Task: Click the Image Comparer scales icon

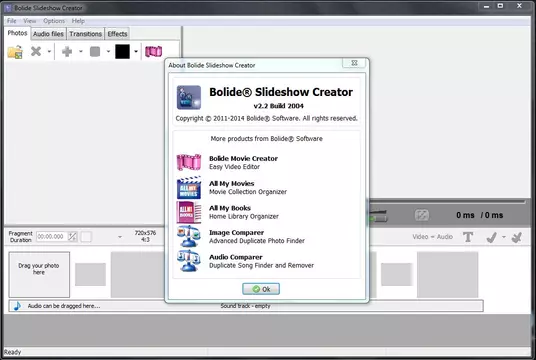Action: (x=189, y=236)
